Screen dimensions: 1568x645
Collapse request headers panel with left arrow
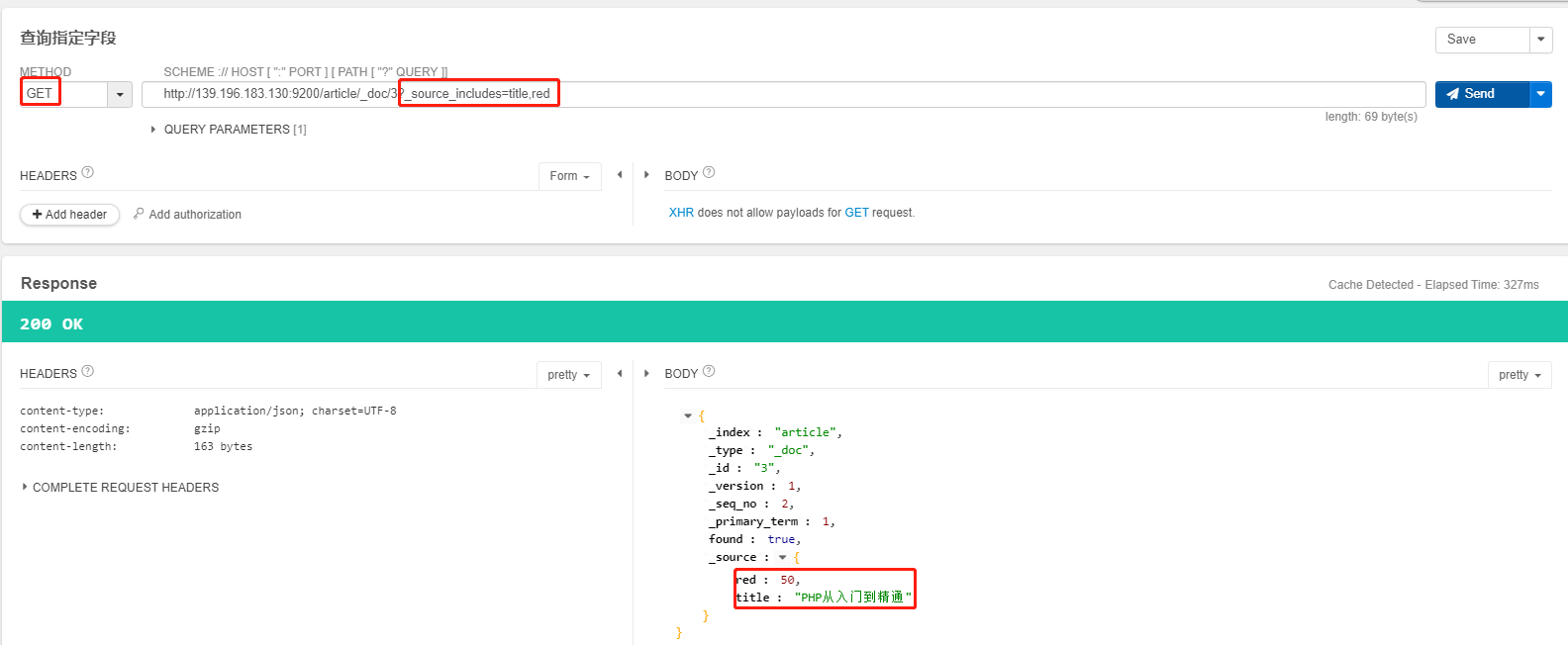pos(620,175)
